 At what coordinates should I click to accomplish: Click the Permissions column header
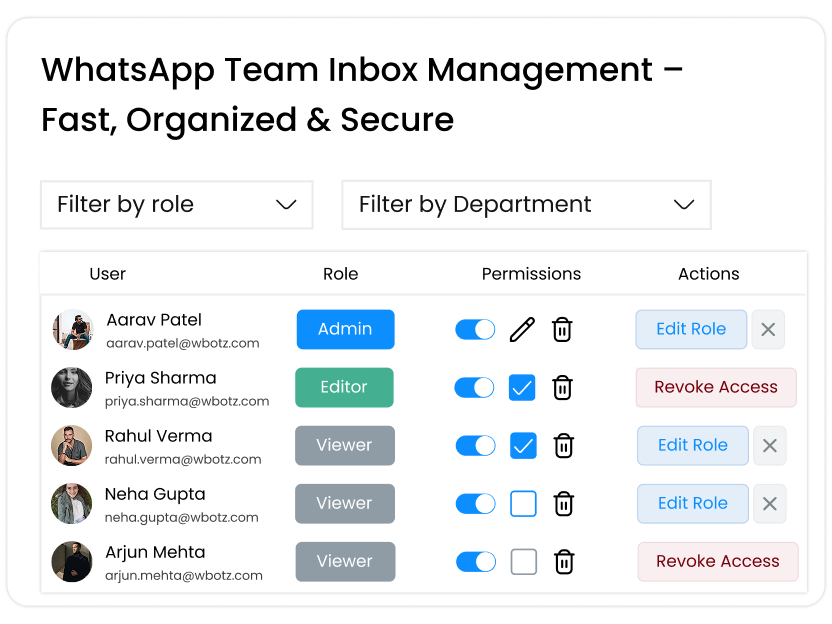coord(531,274)
